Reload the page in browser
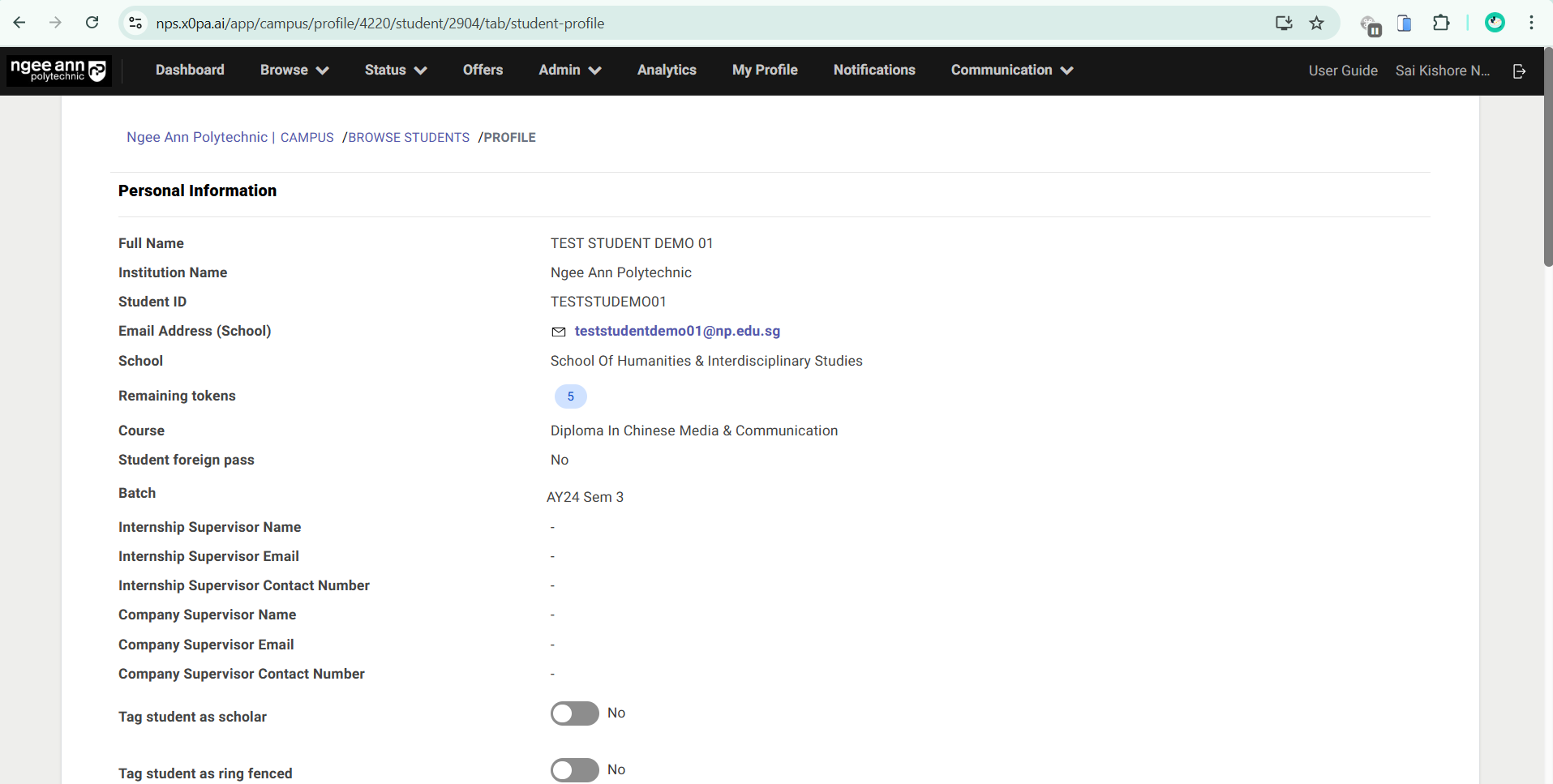The width and height of the screenshot is (1553, 784). coord(92,23)
